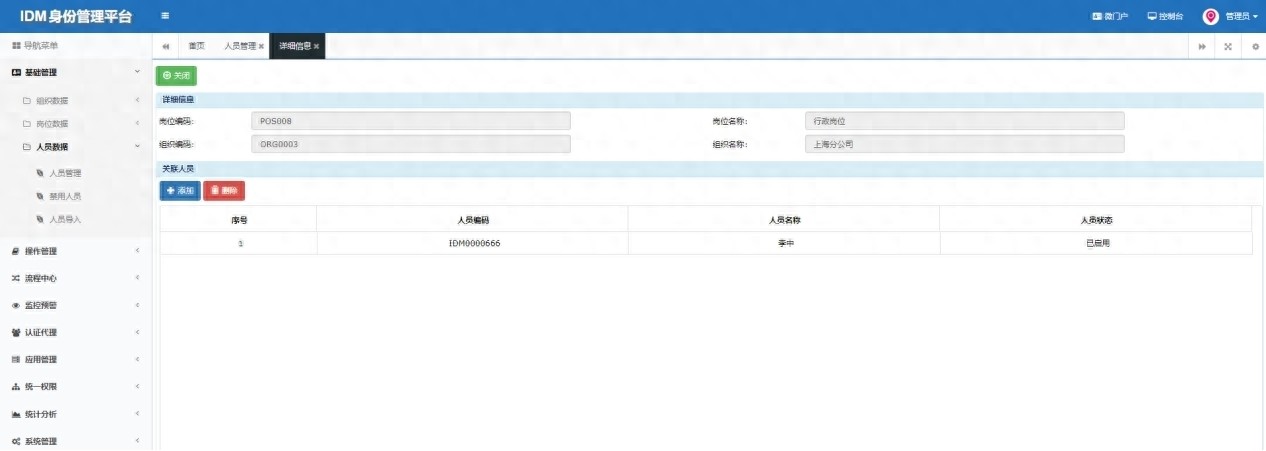Close the 人员管理 tab with its x
Screen dimensions: 1266x451
click(262, 47)
